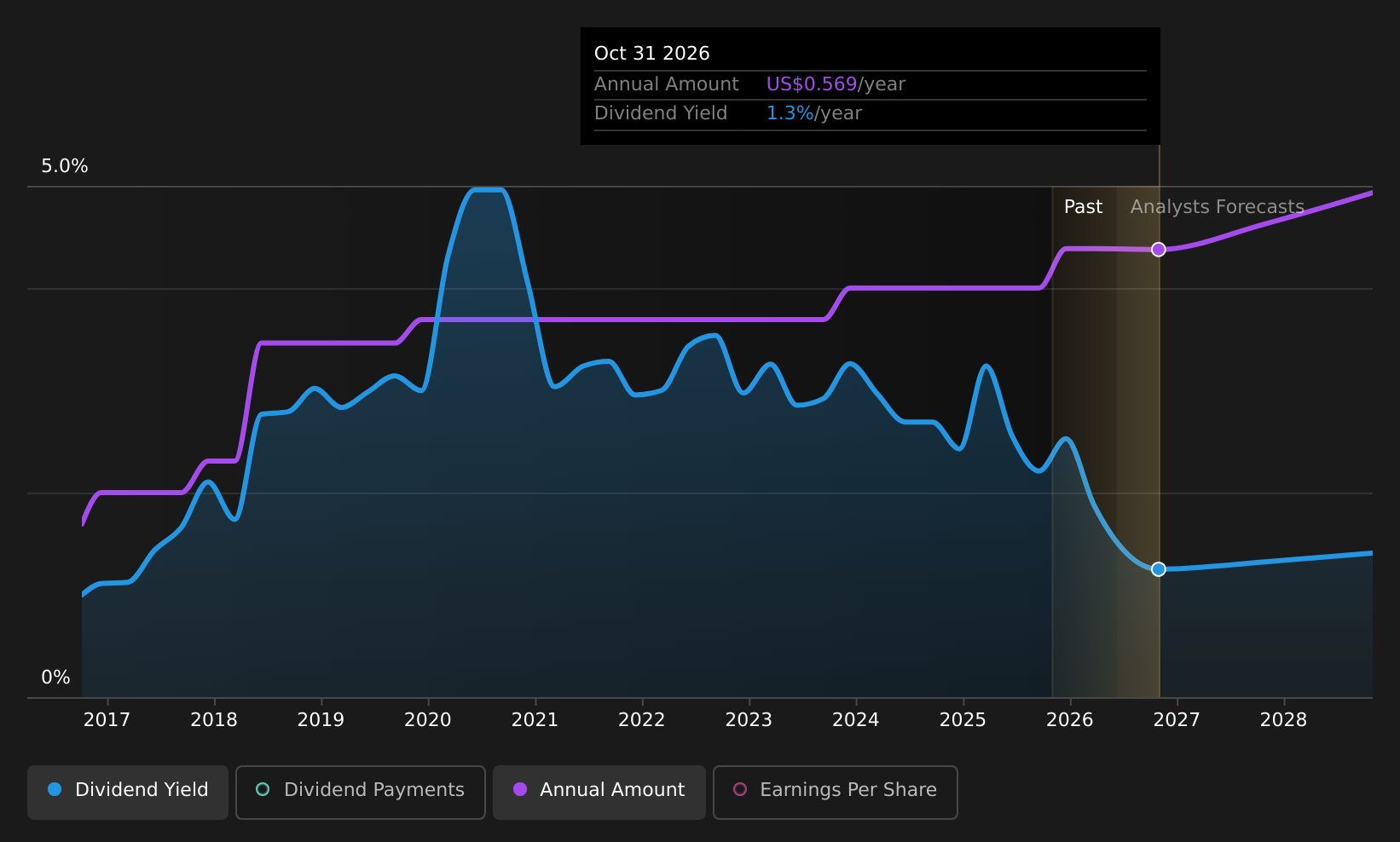The width and height of the screenshot is (1400, 842).
Task: Click the 2024 x-axis label
Action: point(856,720)
